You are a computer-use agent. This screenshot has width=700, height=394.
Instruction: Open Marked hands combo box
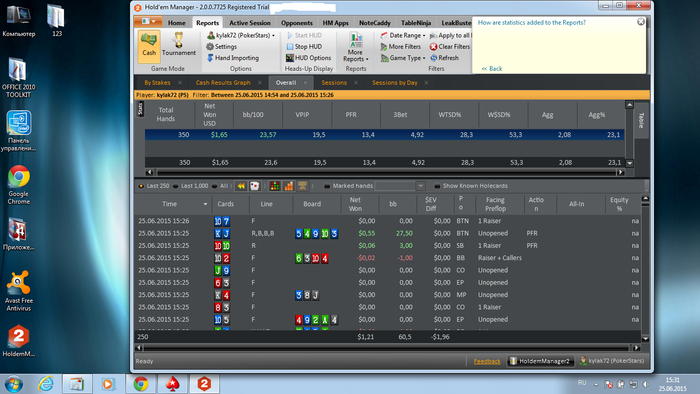pos(400,186)
